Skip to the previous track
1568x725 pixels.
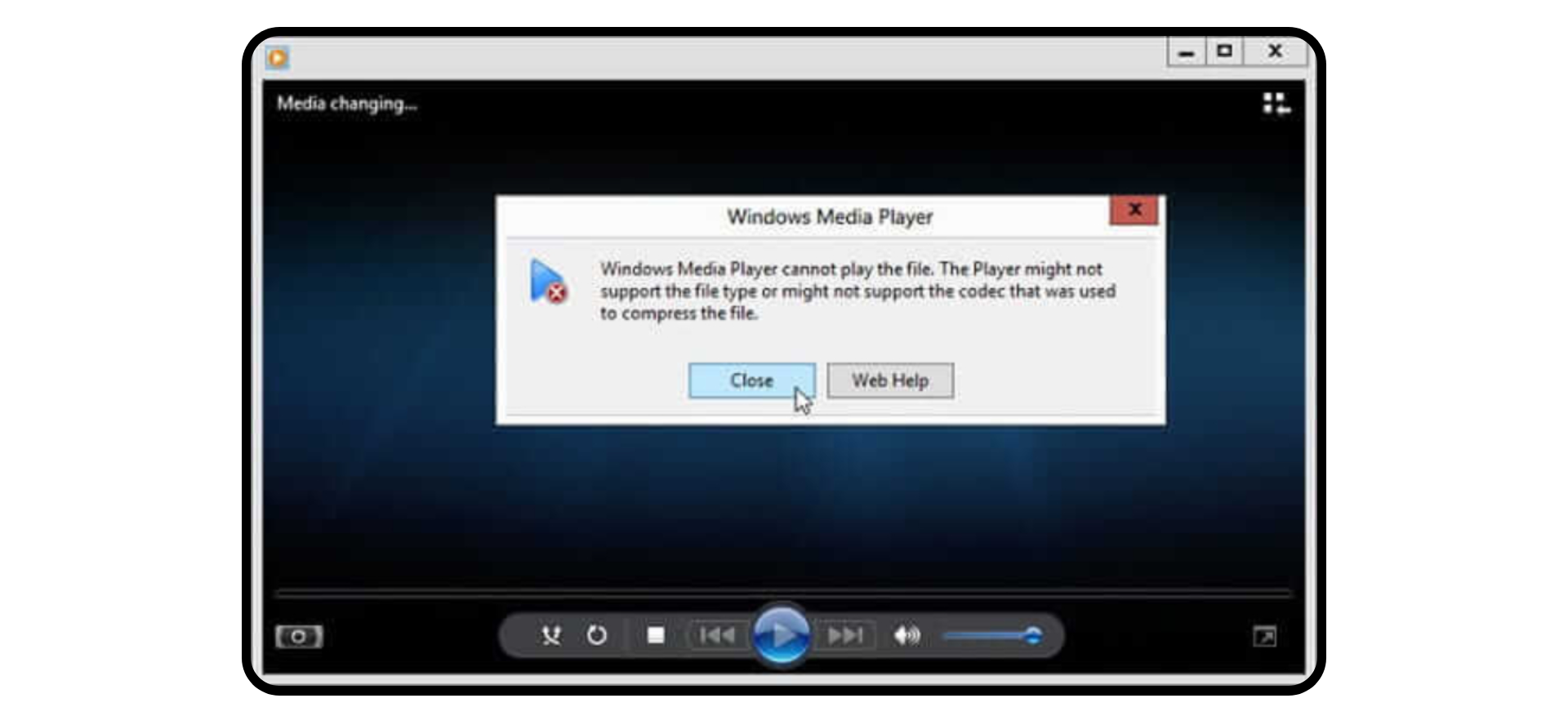(x=718, y=635)
